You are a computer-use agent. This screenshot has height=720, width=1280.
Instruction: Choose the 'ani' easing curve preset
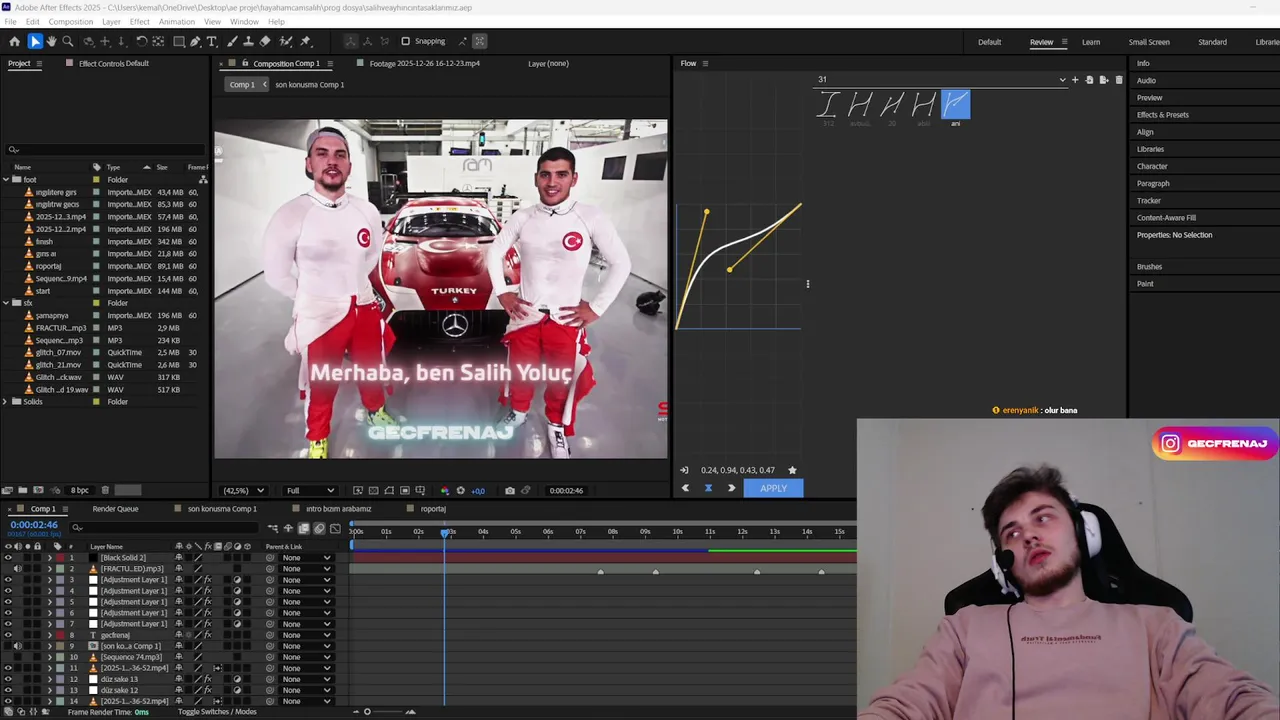pyautogui.click(x=955, y=105)
